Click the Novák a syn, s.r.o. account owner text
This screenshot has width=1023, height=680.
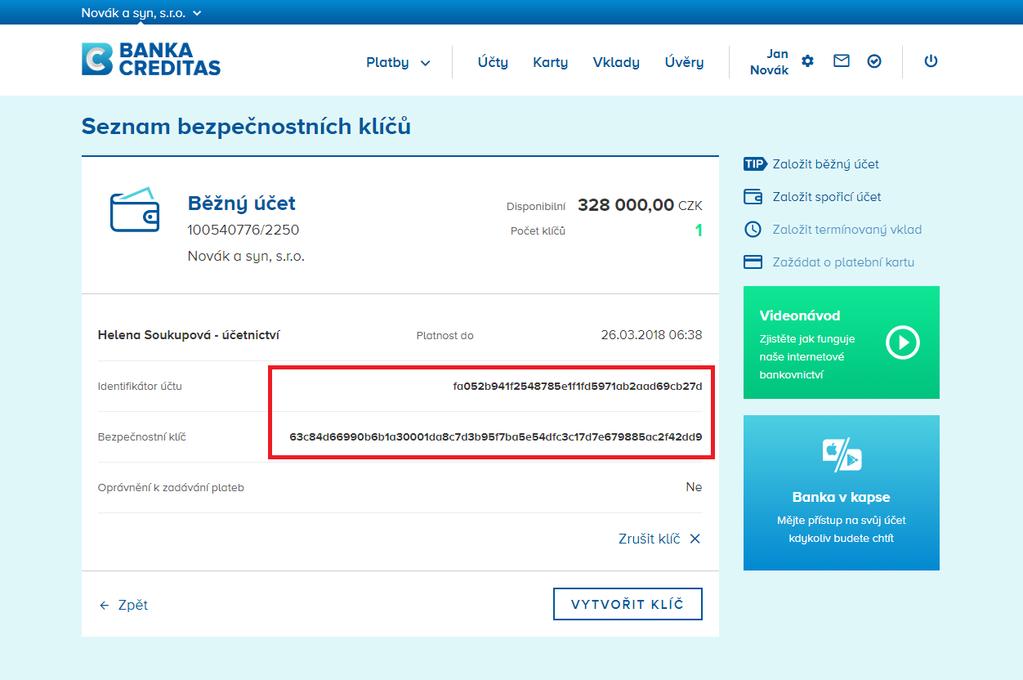[x=246, y=256]
